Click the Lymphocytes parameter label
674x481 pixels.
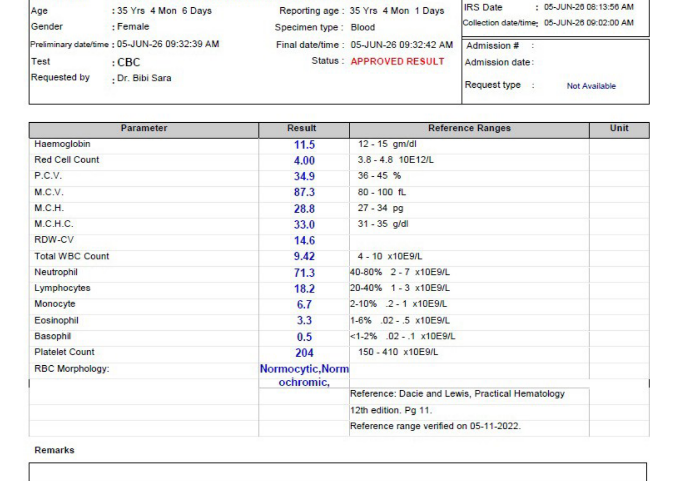click(x=62, y=288)
